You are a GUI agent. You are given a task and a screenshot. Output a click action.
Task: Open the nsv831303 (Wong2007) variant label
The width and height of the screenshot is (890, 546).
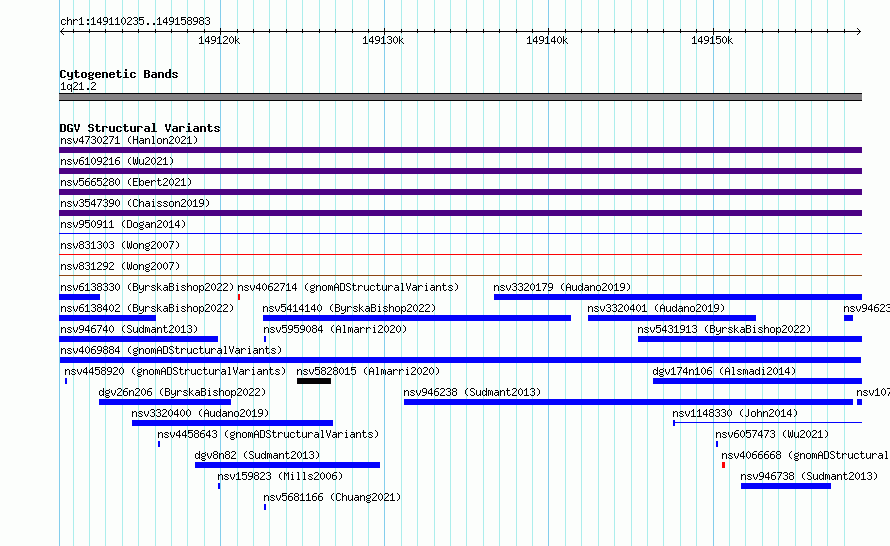(120, 245)
